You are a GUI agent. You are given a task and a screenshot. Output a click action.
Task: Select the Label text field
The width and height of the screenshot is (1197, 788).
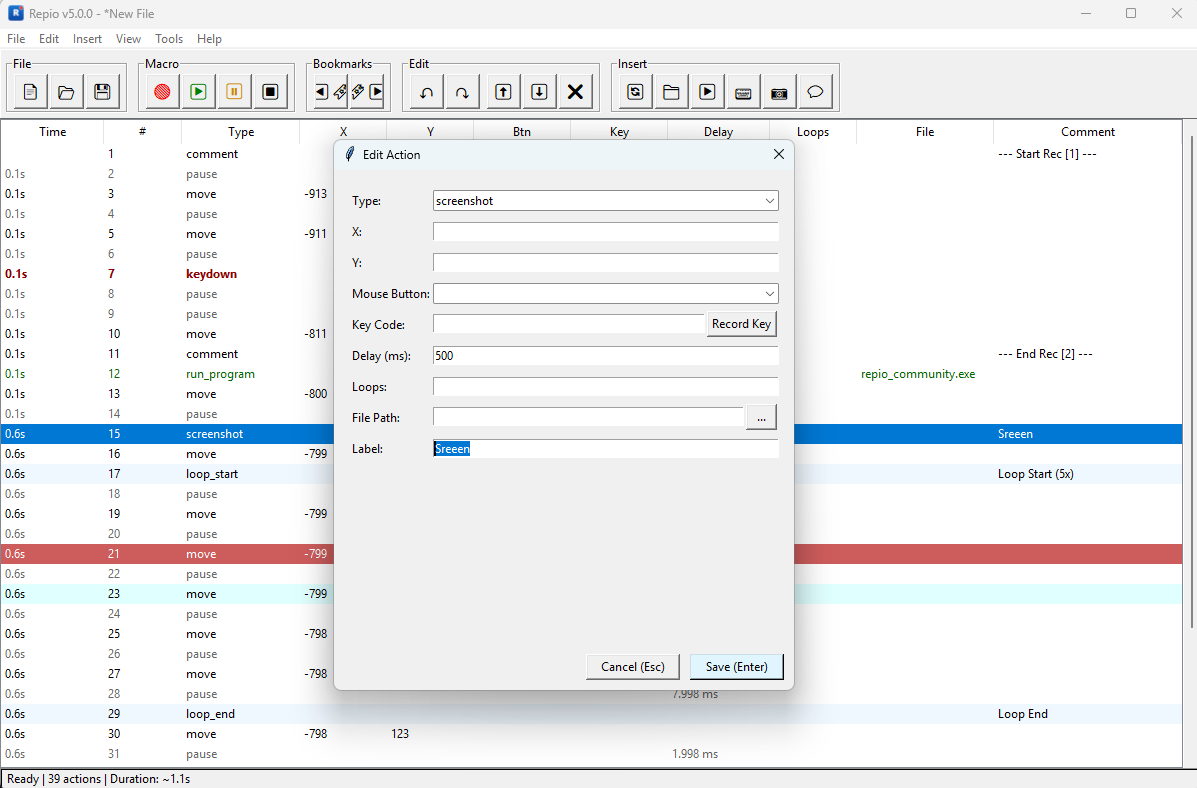(605, 448)
